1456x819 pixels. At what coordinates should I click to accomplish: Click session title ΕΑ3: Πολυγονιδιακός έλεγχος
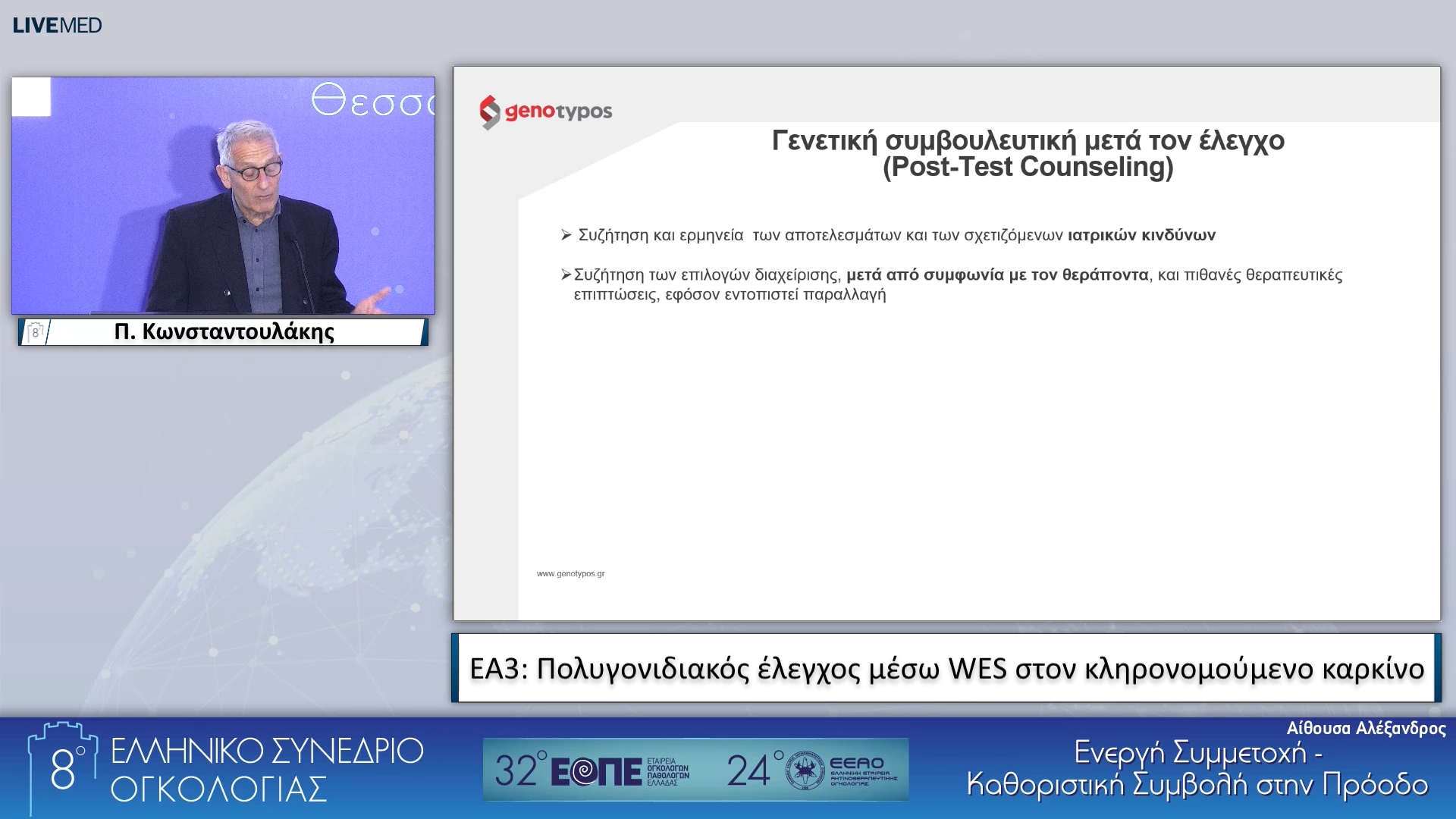946,668
